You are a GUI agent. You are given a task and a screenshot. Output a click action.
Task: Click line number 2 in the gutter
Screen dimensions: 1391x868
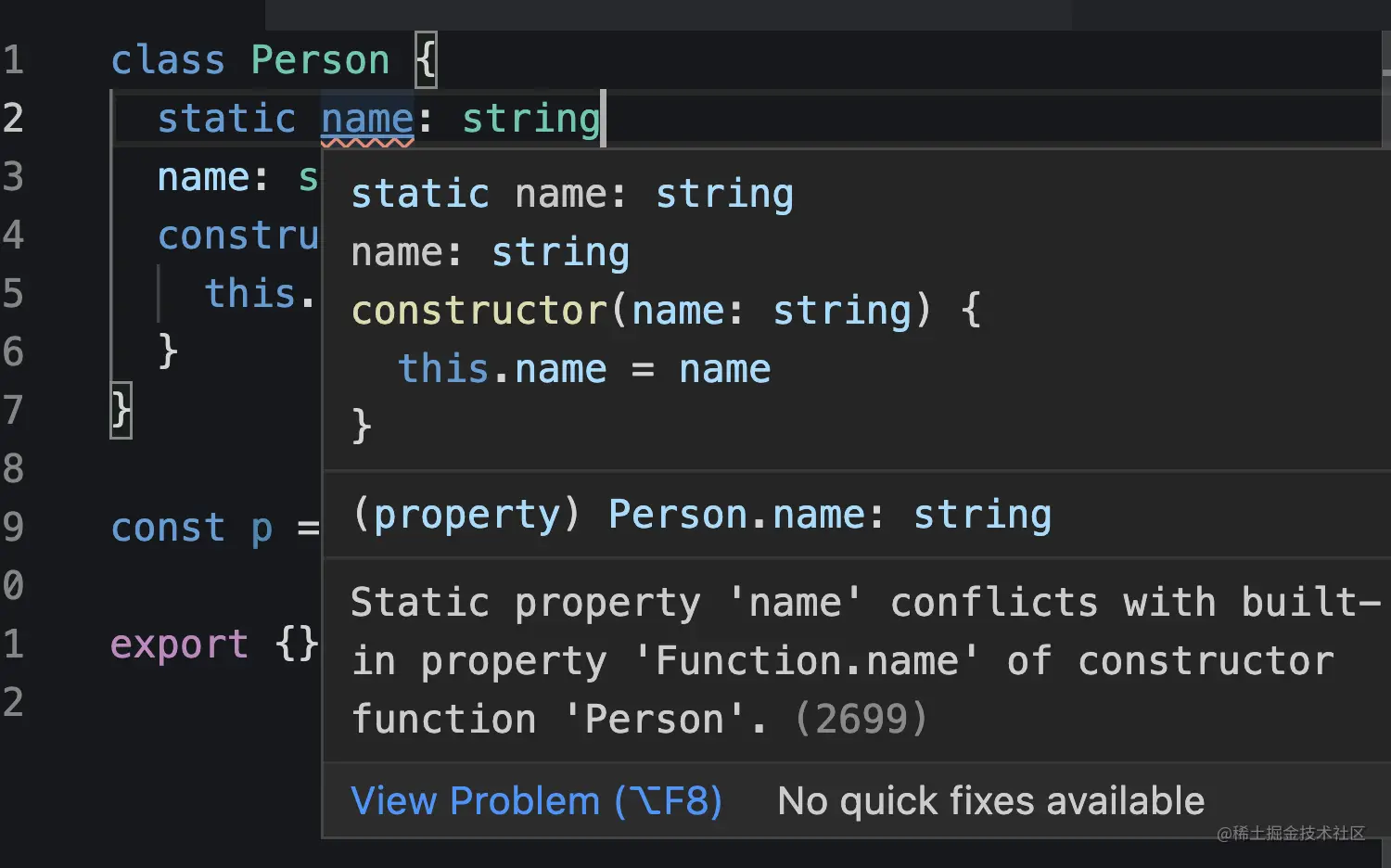click(13, 120)
